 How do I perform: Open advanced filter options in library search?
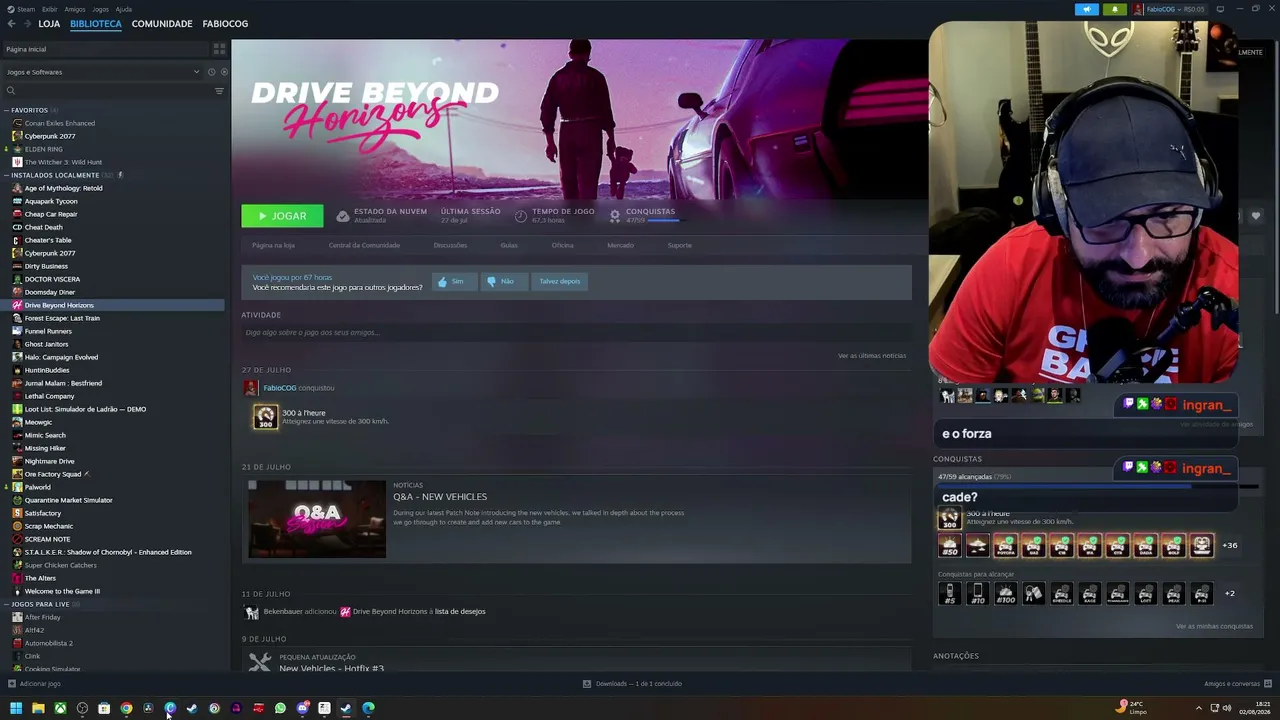click(219, 91)
